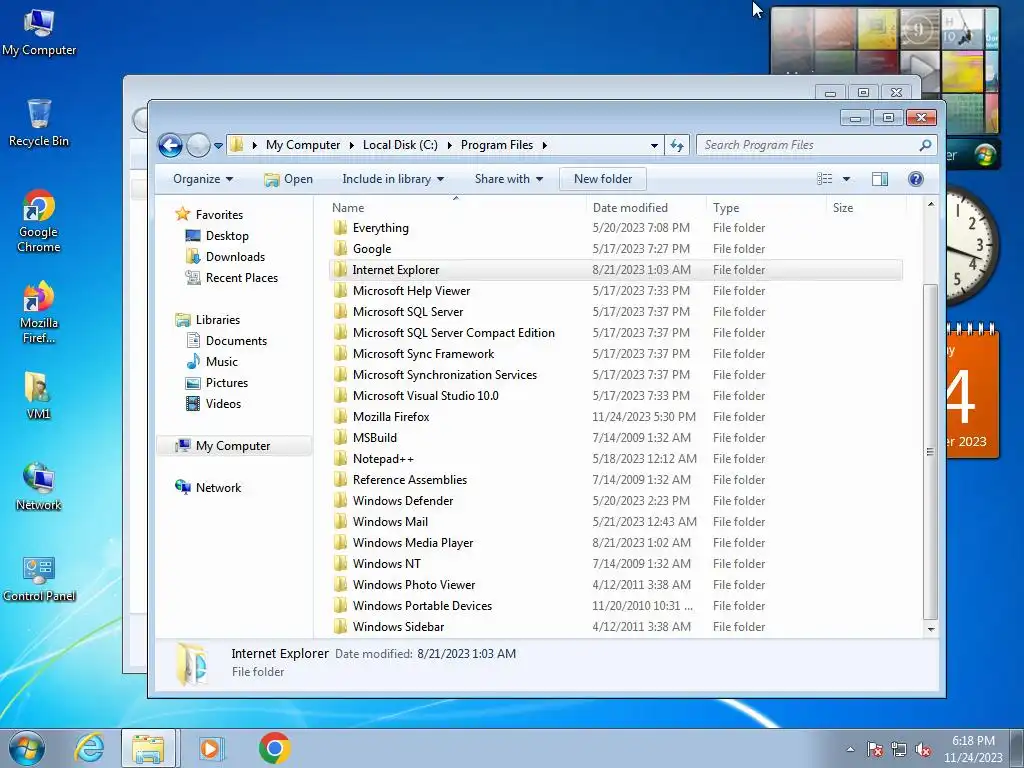Click My Computer in the address breadcrumb
The image size is (1024, 768).
click(303, 145)
